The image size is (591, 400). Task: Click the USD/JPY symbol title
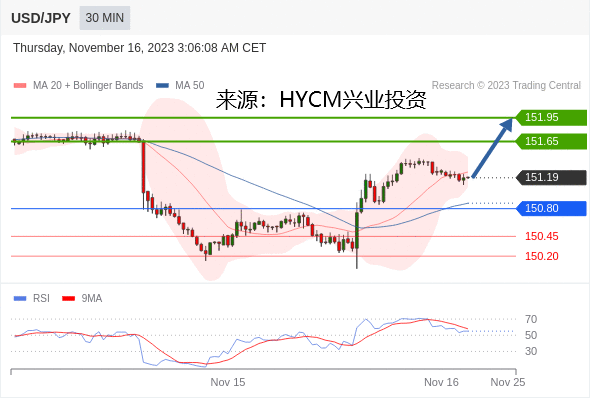[41, 18]
